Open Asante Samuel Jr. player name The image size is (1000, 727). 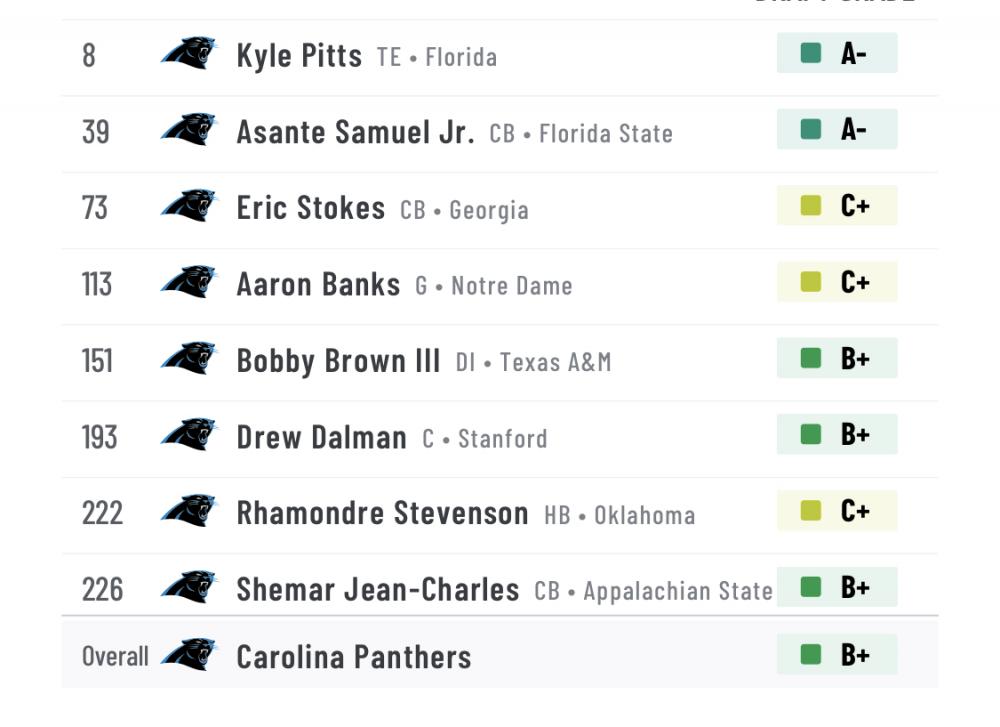(x=355, y=132)
